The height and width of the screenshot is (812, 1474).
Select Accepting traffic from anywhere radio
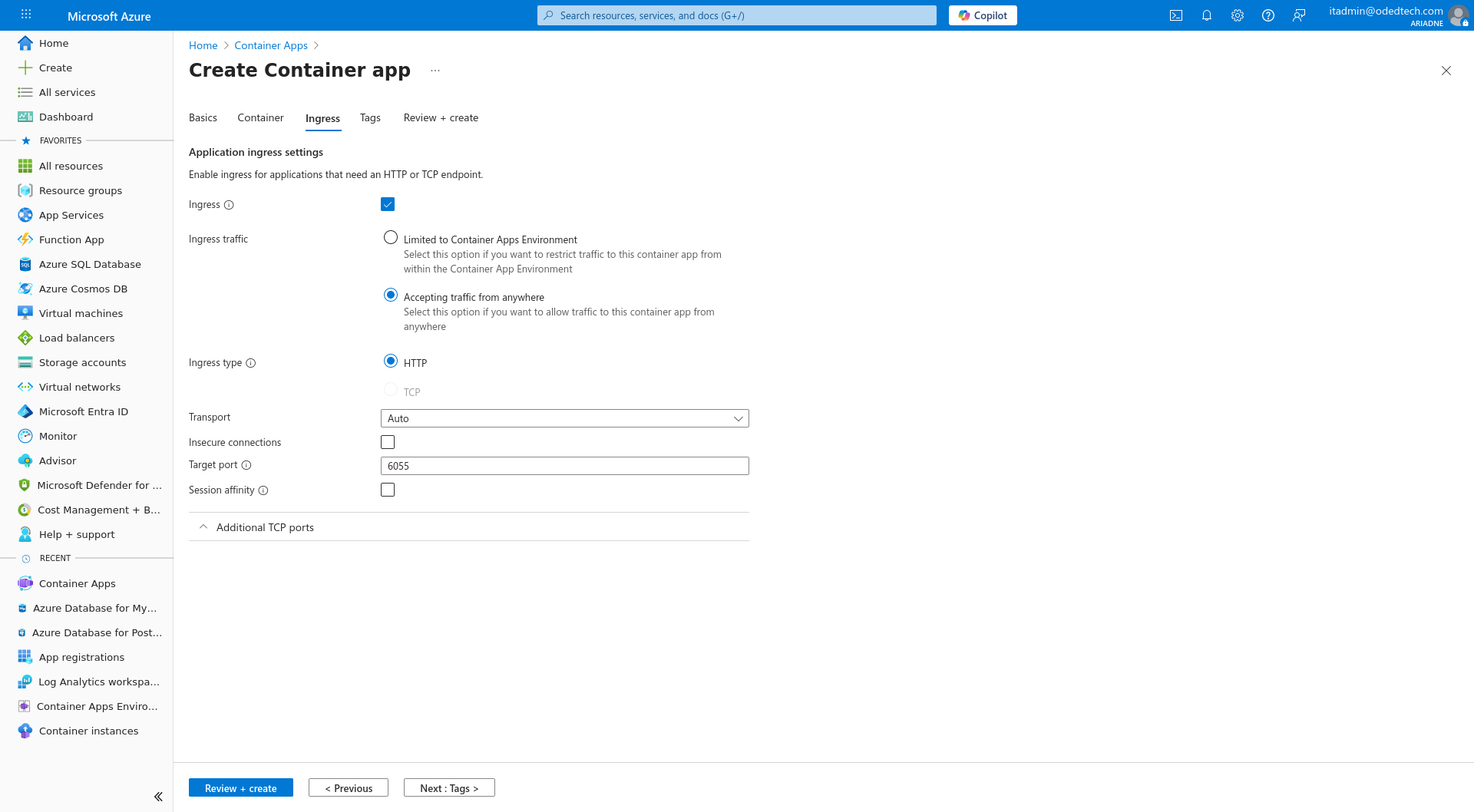click(391, 295)
